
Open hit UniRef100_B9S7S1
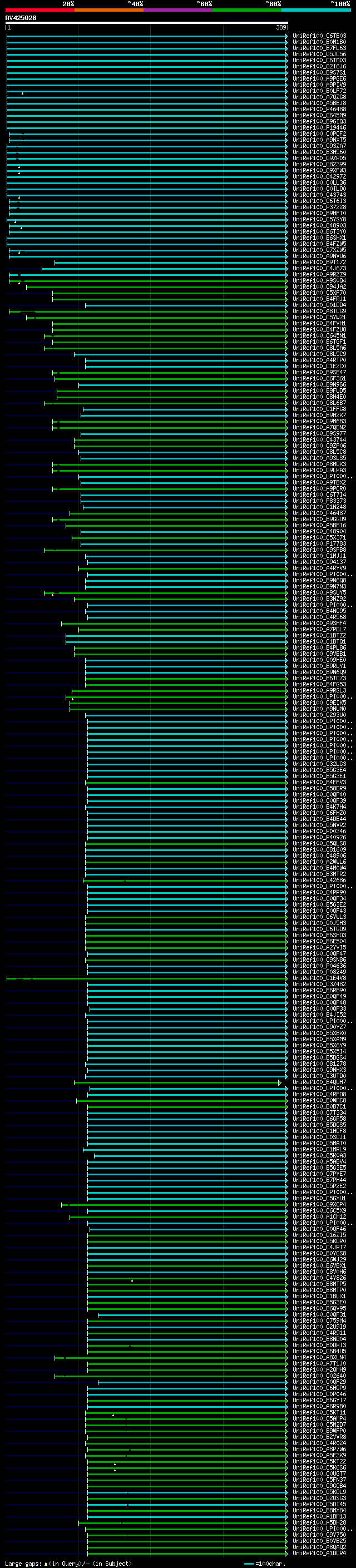click(x=319, y=72)
